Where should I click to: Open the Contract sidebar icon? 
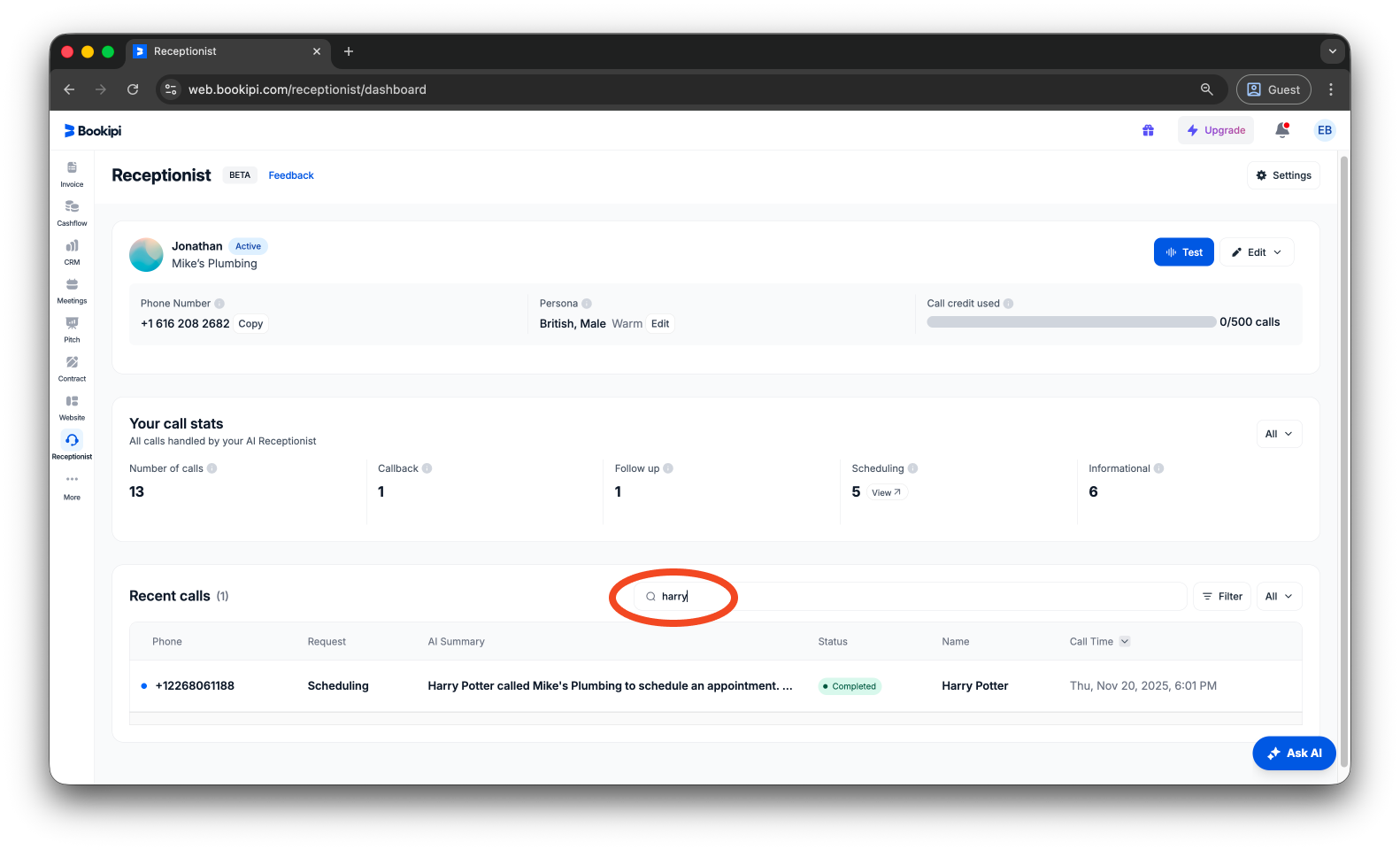(72, 368)
